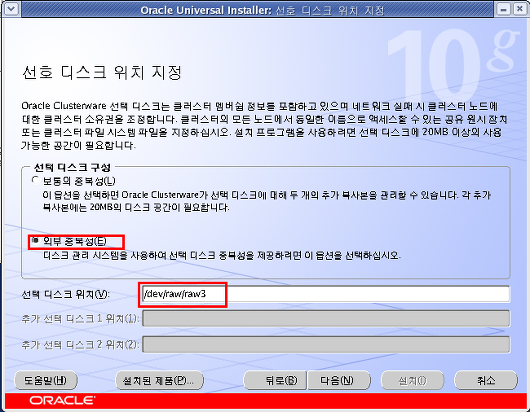Click the ORACLE logo in red footer
Viewport: 530px width, 412px height.
(x=62, y=401)
